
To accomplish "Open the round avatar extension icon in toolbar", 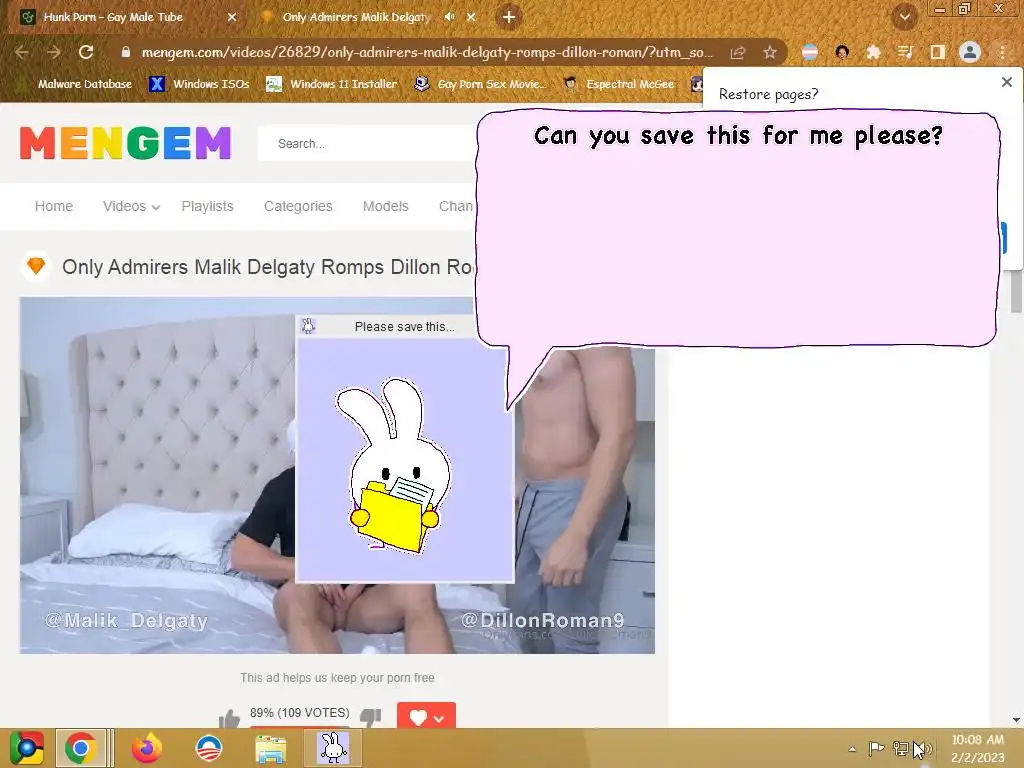I will [842, 52].
